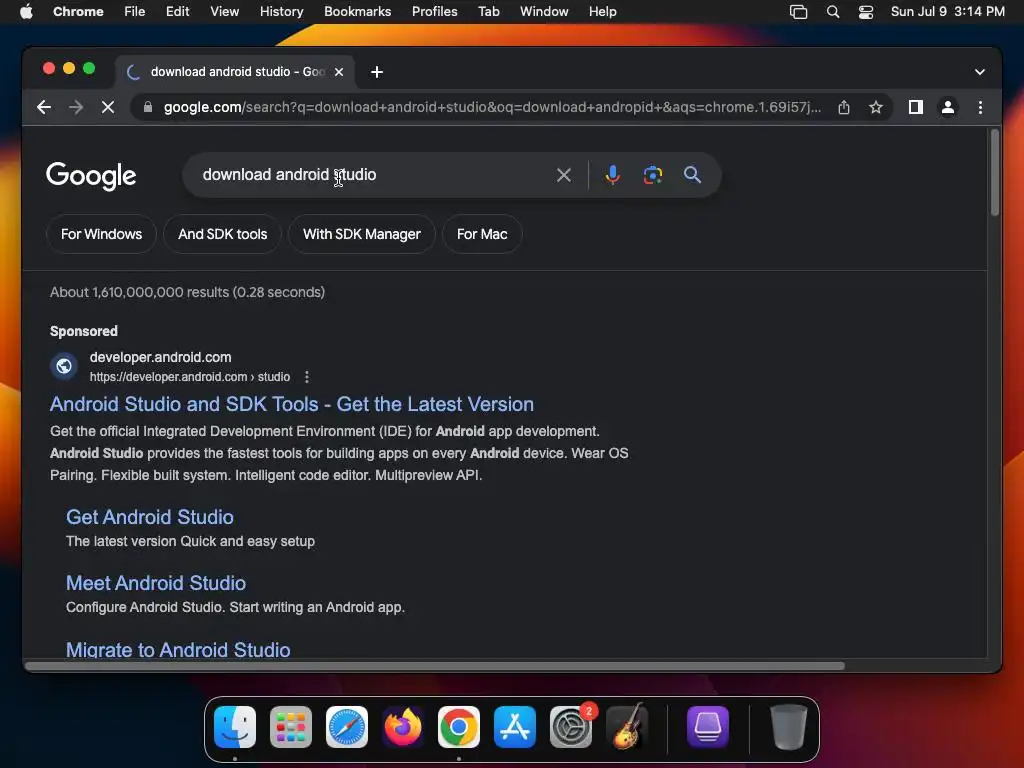Open the Tab menu
Viewport: 1024px width, 768px height.
coord(488,11)
